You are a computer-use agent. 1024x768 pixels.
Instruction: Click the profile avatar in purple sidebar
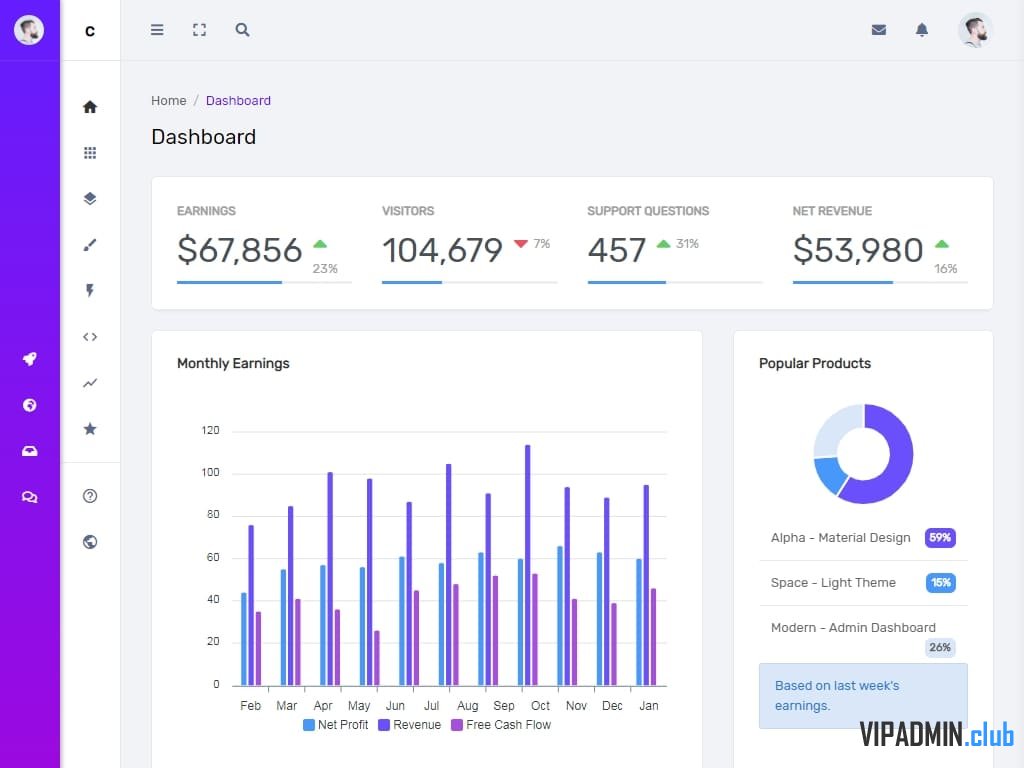pos(29,30)
